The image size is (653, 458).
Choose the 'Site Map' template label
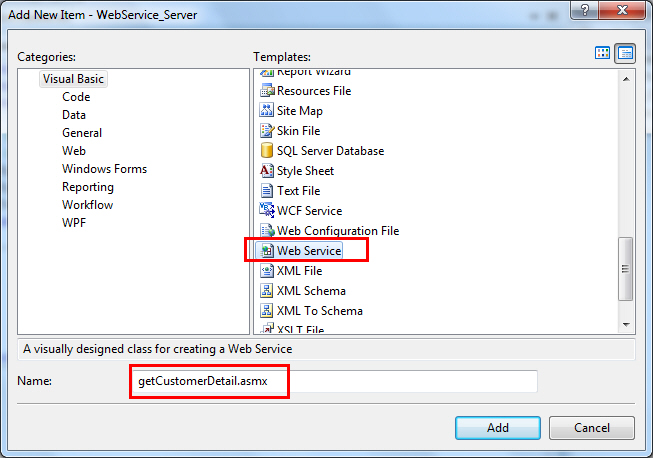click(x=300, y=111)
